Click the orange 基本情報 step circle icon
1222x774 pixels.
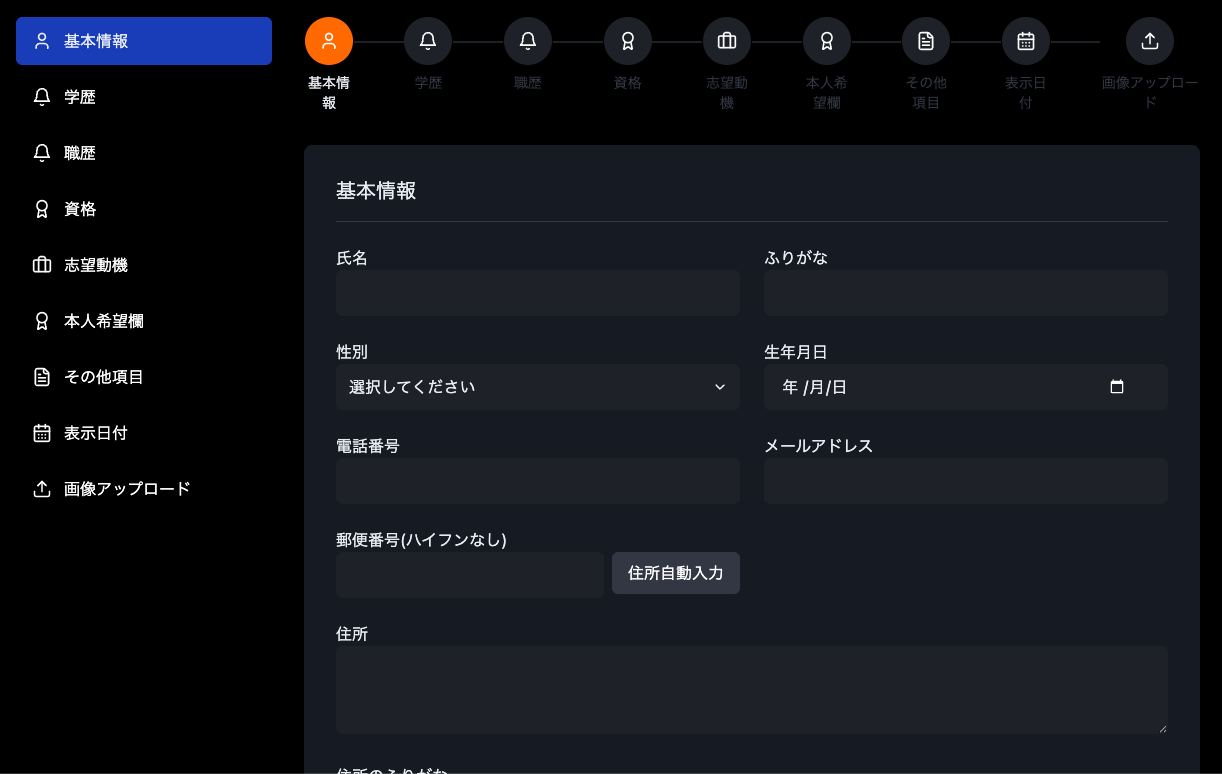click(x=329, y=41)
